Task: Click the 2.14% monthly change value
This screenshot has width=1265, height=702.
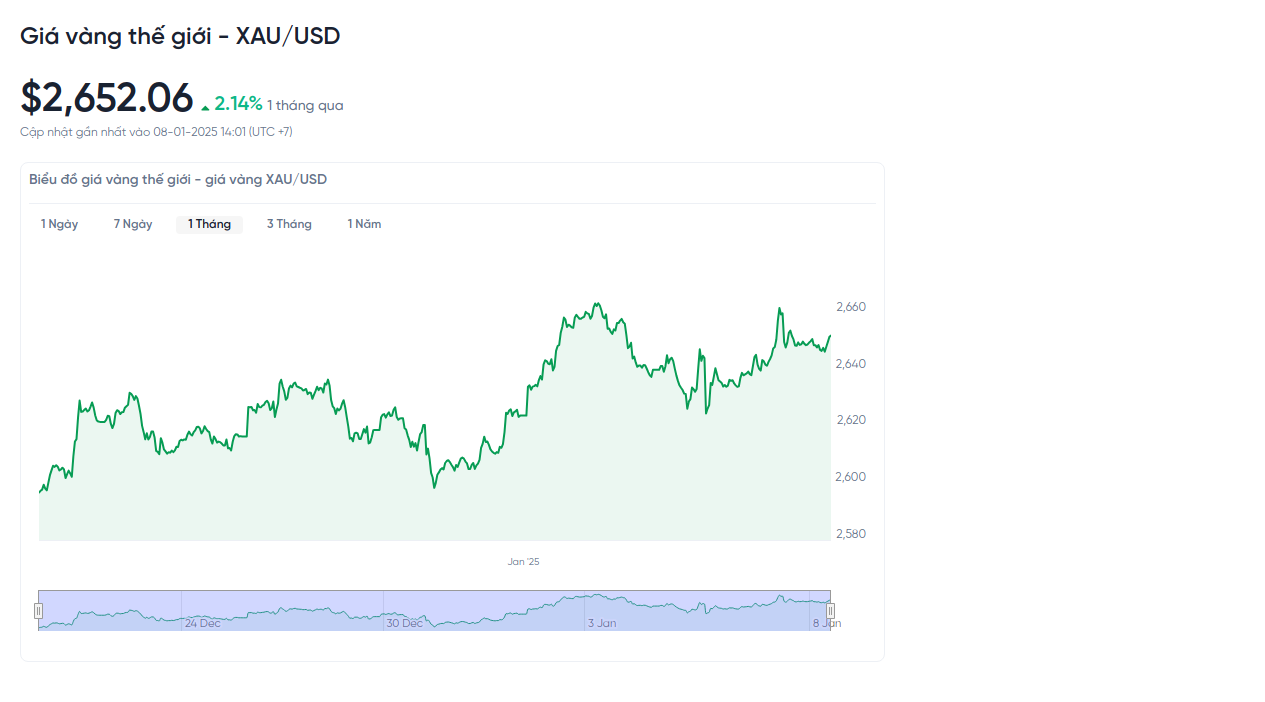Action: tap(238, 104)
